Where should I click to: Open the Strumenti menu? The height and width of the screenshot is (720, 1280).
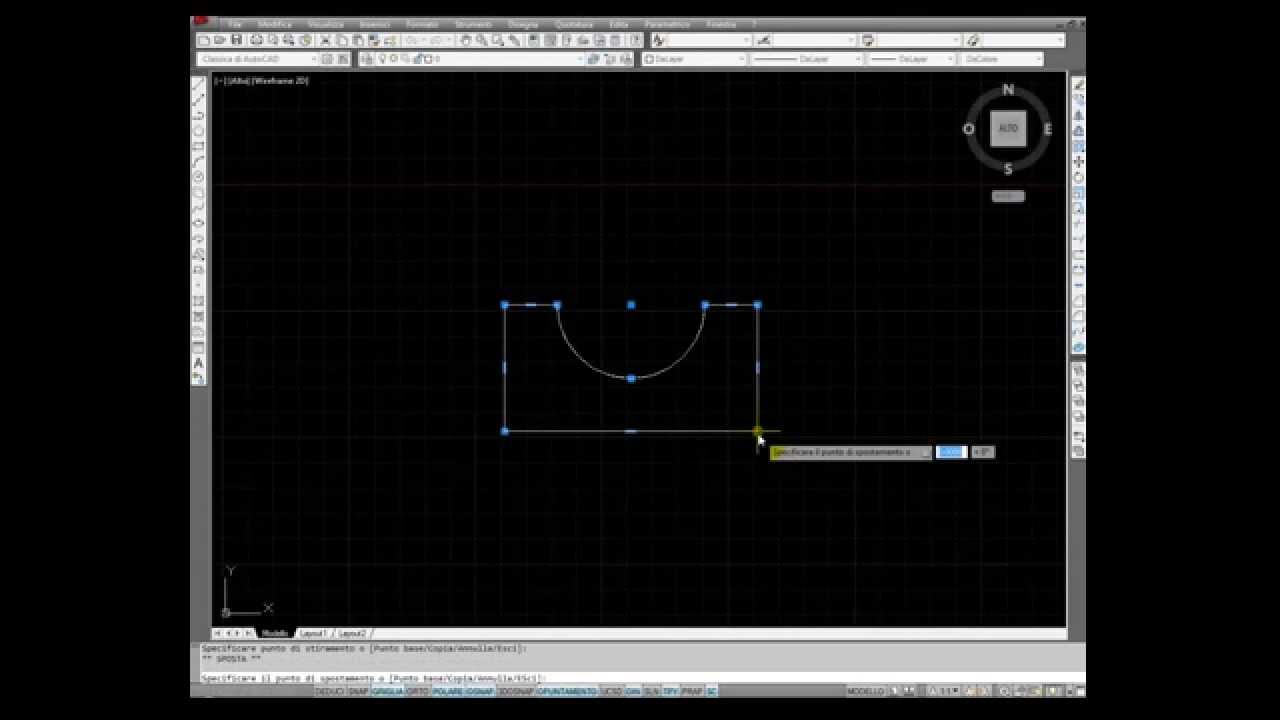coord(473,24)
